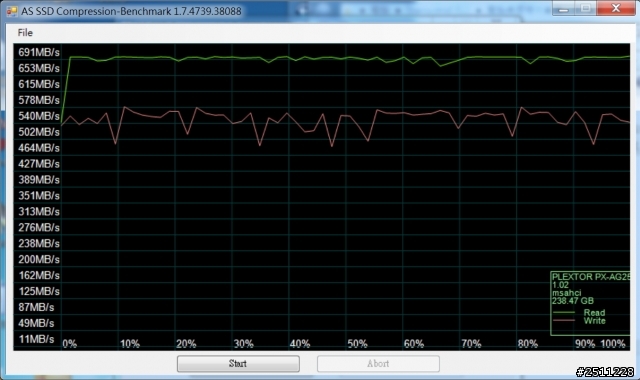Click the 90% compression label

(x=585, y=344)
